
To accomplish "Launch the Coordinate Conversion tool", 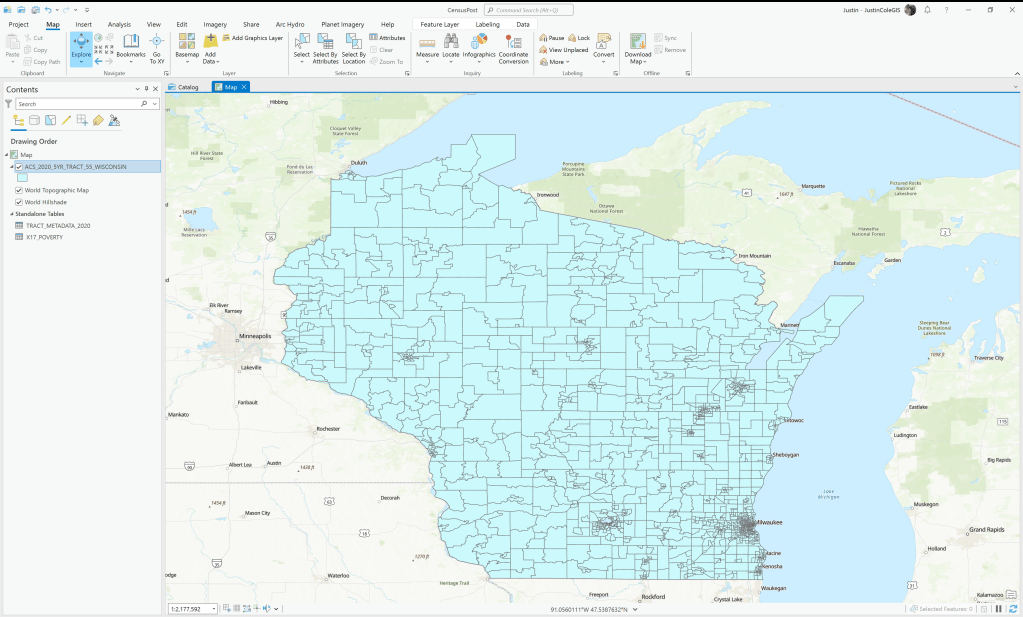I will coord(513,46).
